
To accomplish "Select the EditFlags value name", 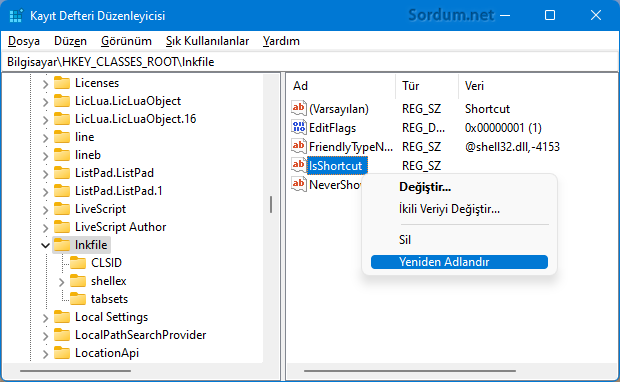I will click(x=333, y=128).
